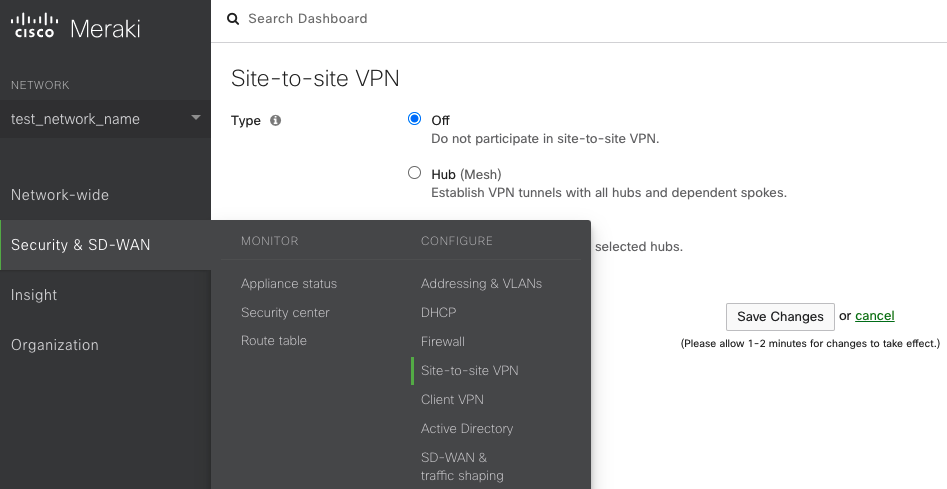Open Appliance status page
Image resolution: width=947 pixels, height=489 pixels.
289,284
